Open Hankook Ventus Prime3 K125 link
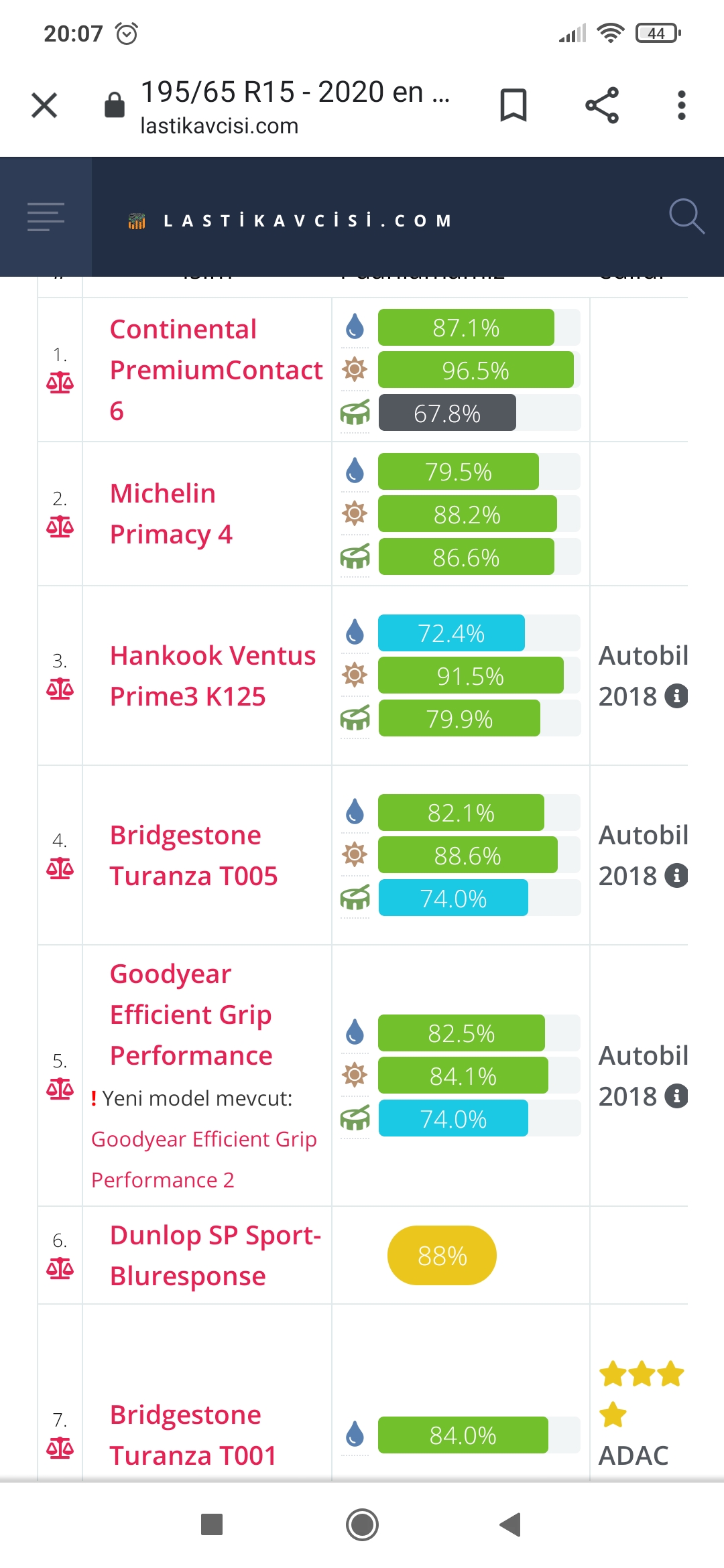724x1568 pixels. 213,676
